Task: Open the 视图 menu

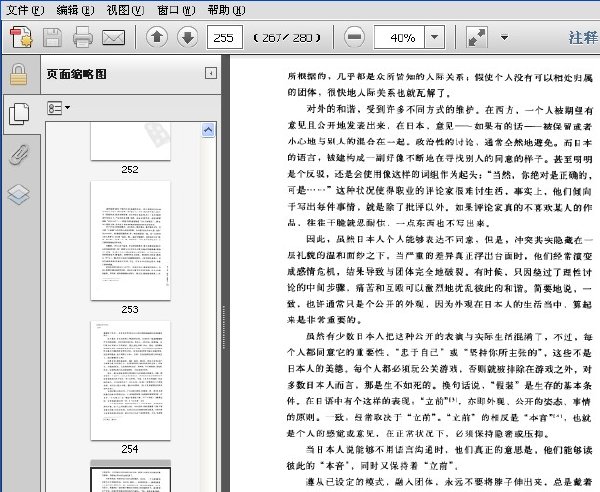Action: (x=125, y=10)
